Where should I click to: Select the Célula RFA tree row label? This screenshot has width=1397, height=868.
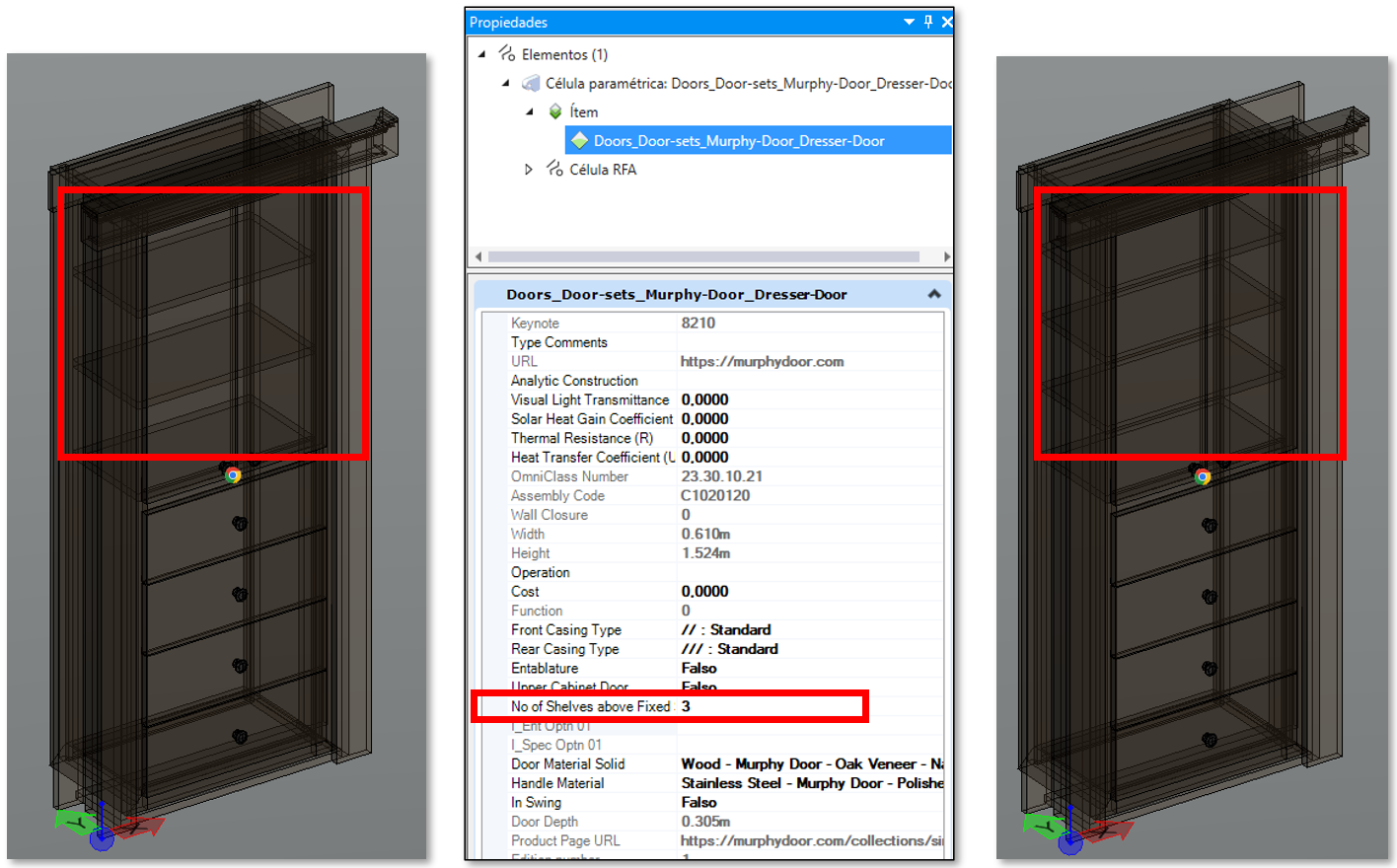click(x=603, y=170)
